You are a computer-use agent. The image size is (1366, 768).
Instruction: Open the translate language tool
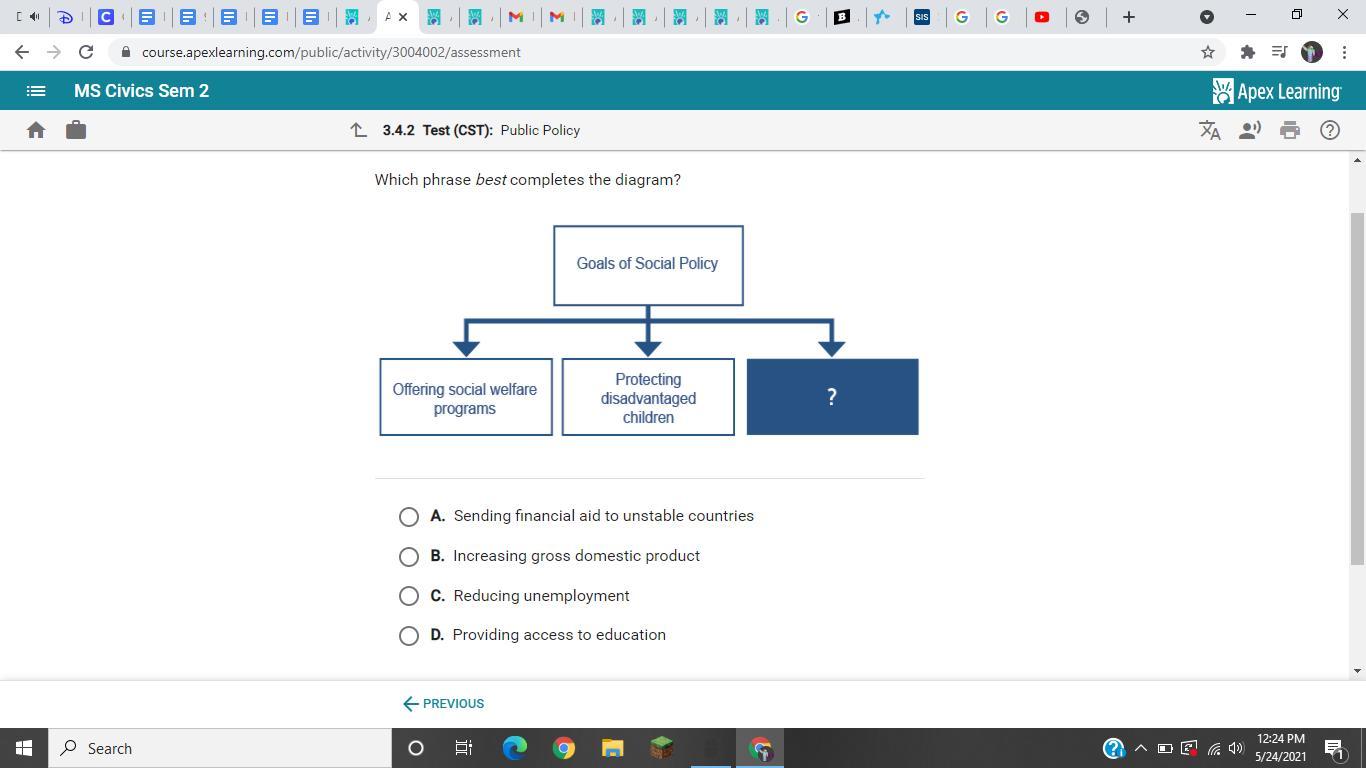(1210, 130)
